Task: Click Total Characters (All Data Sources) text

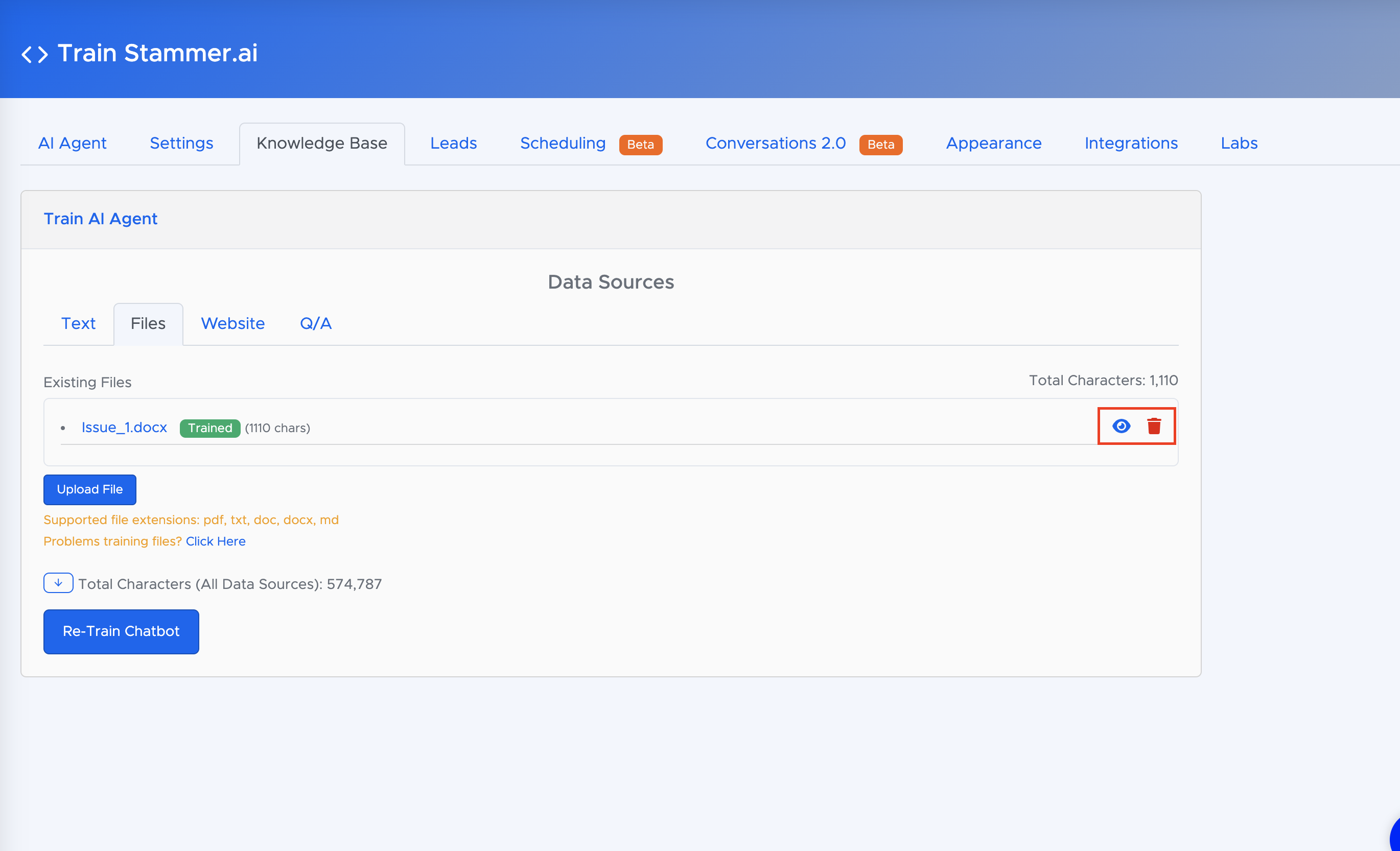Action: point(230,584)
